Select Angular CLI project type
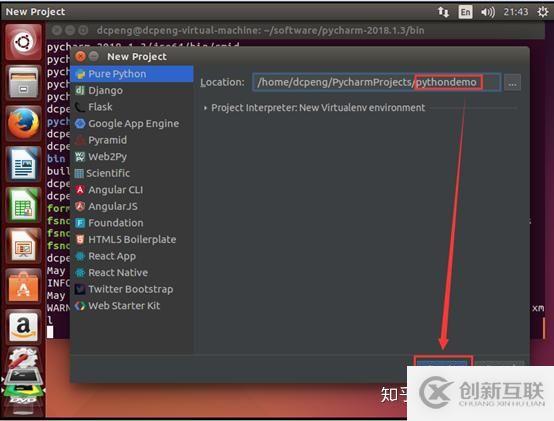Viewport: 554px width, 421px height. pyautogui.click(x=132, y=190)
